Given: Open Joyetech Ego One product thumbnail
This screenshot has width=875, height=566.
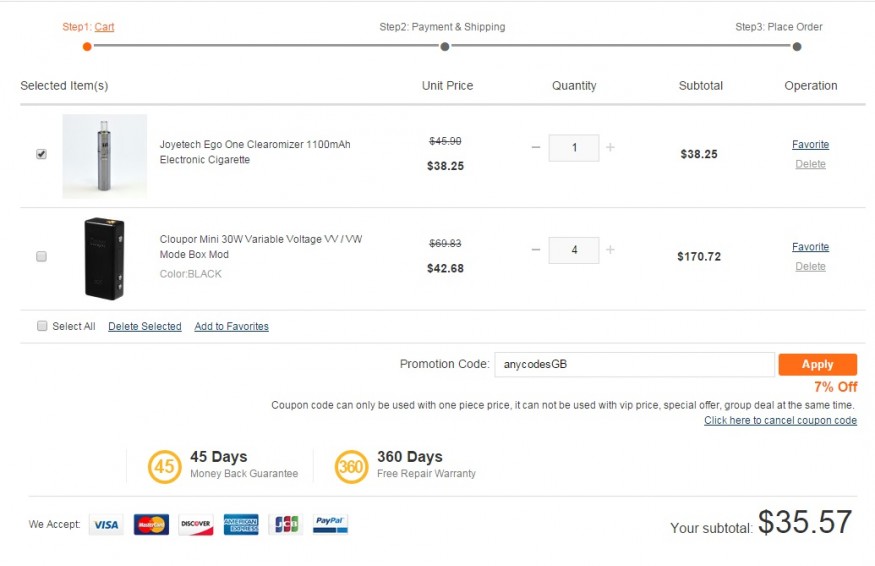Looking at the screenshot, I should click(104, 156).
